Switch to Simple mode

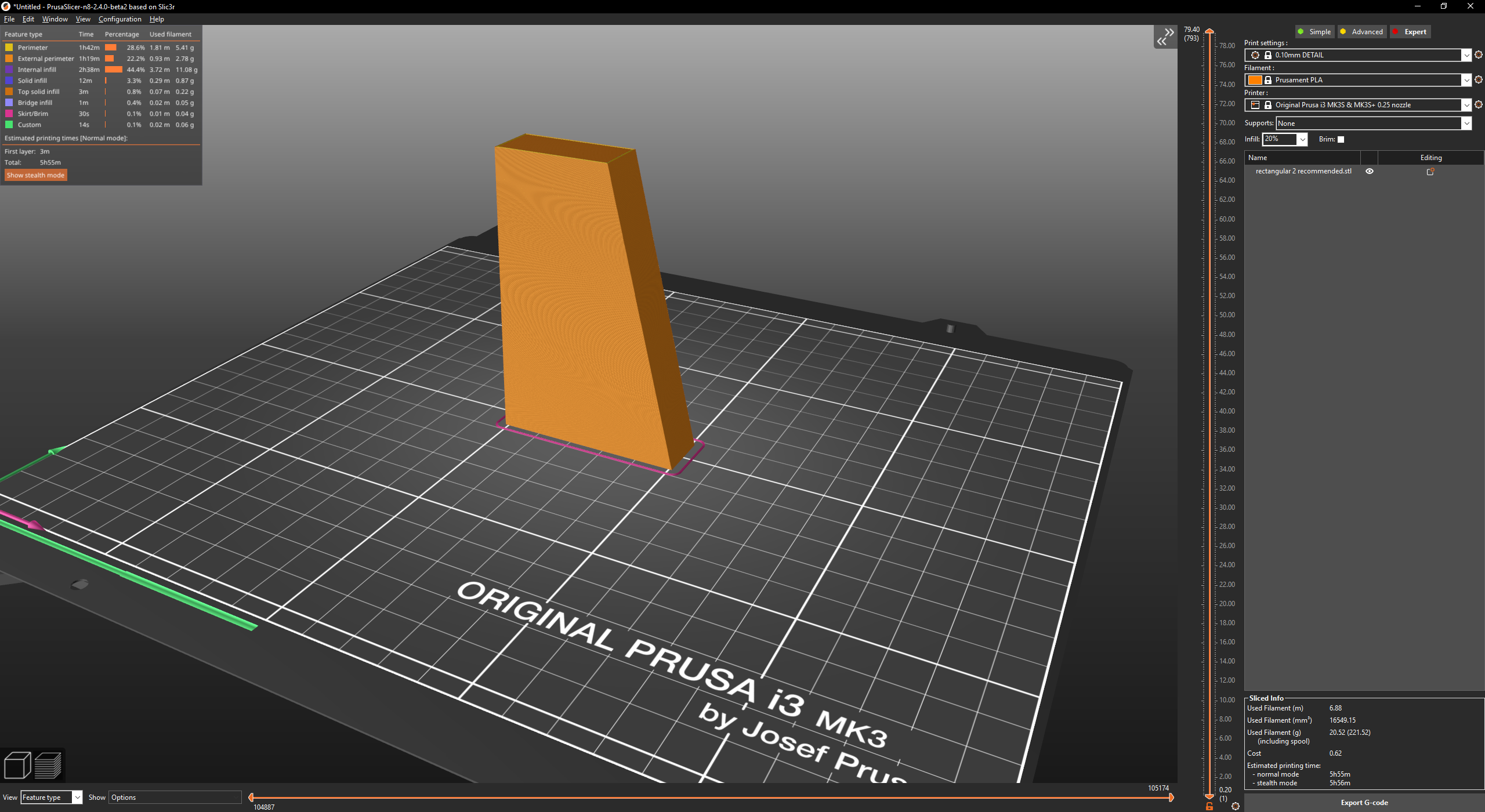tap(1314, 31)
